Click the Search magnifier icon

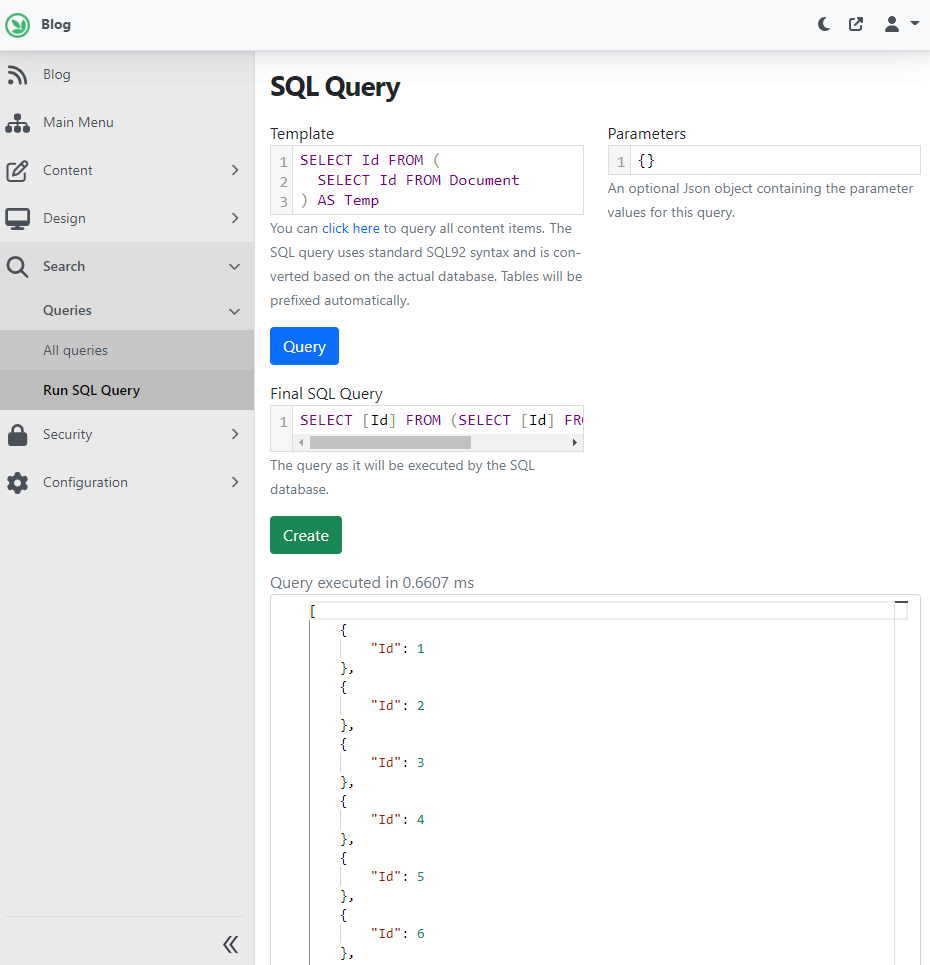click(17, 266)
